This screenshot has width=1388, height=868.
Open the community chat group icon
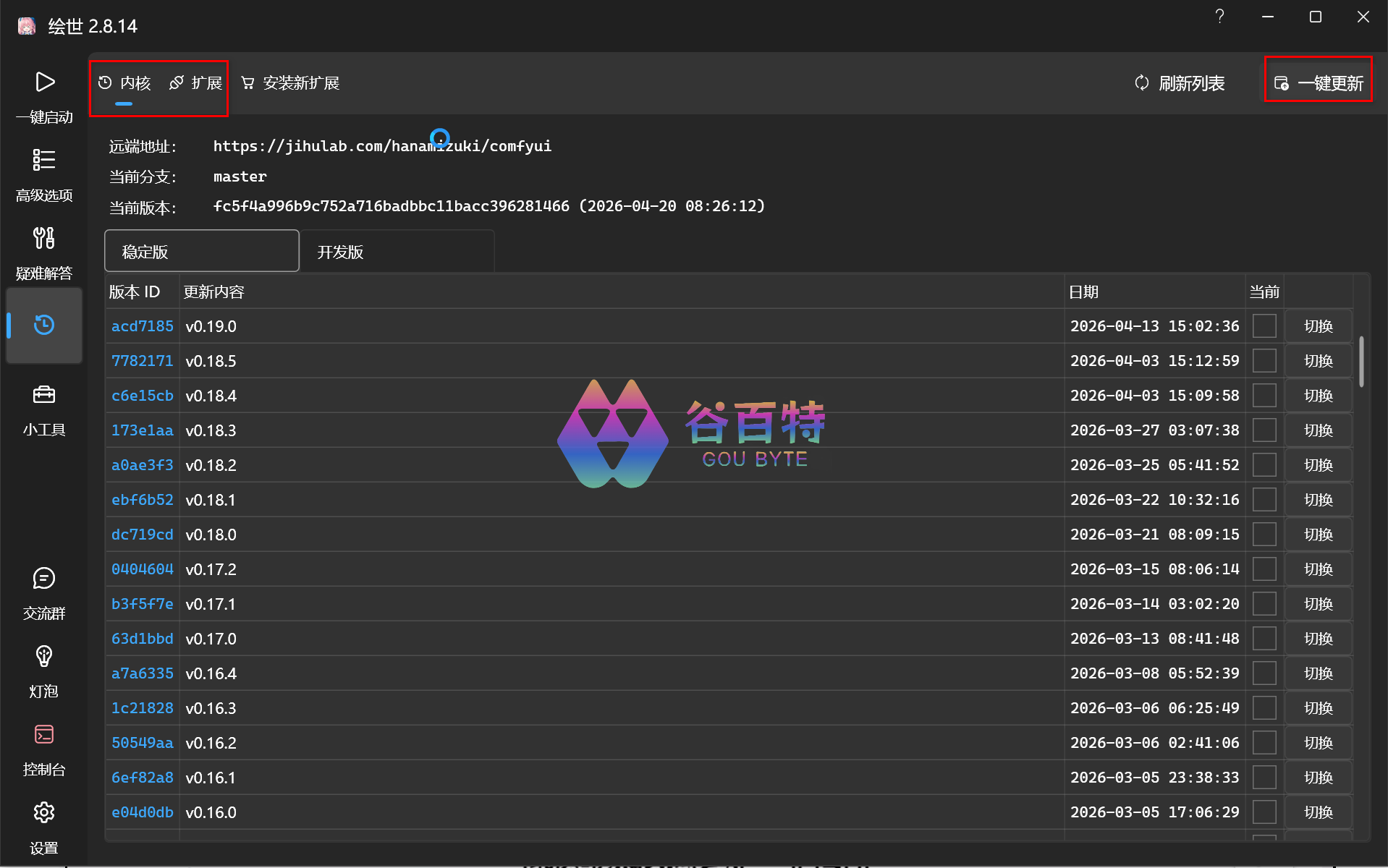click(x=44, y=579)
